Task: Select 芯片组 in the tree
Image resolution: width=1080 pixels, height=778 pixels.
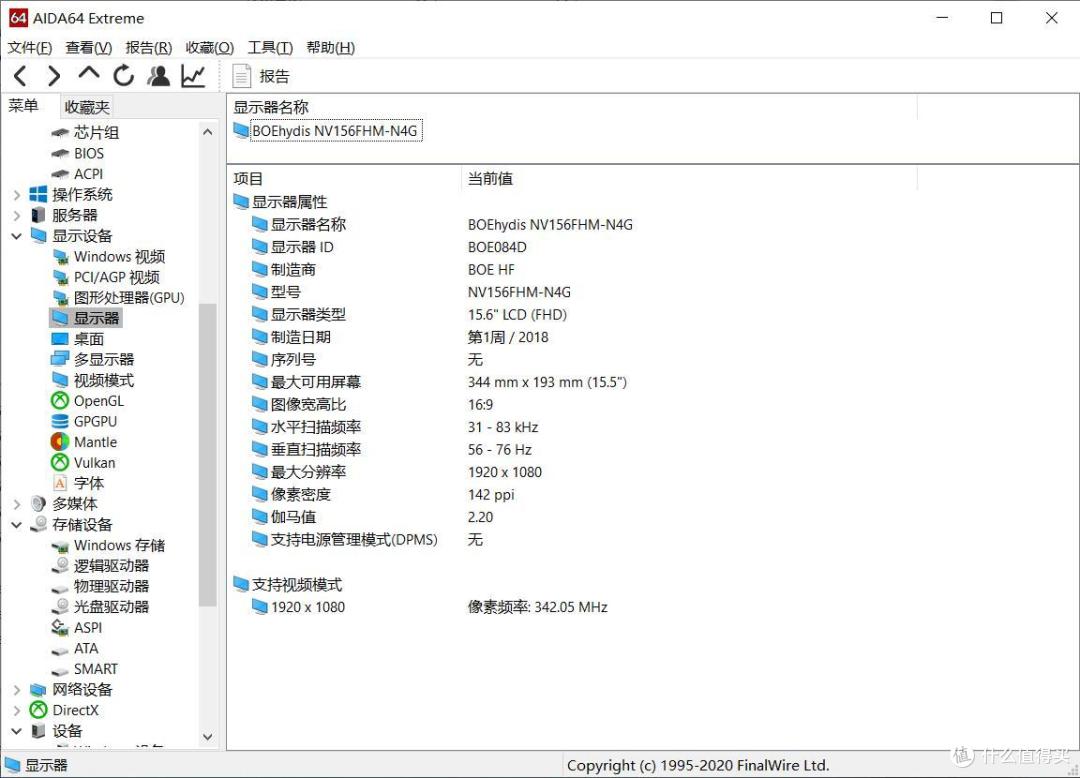Action: coord(96,132)
